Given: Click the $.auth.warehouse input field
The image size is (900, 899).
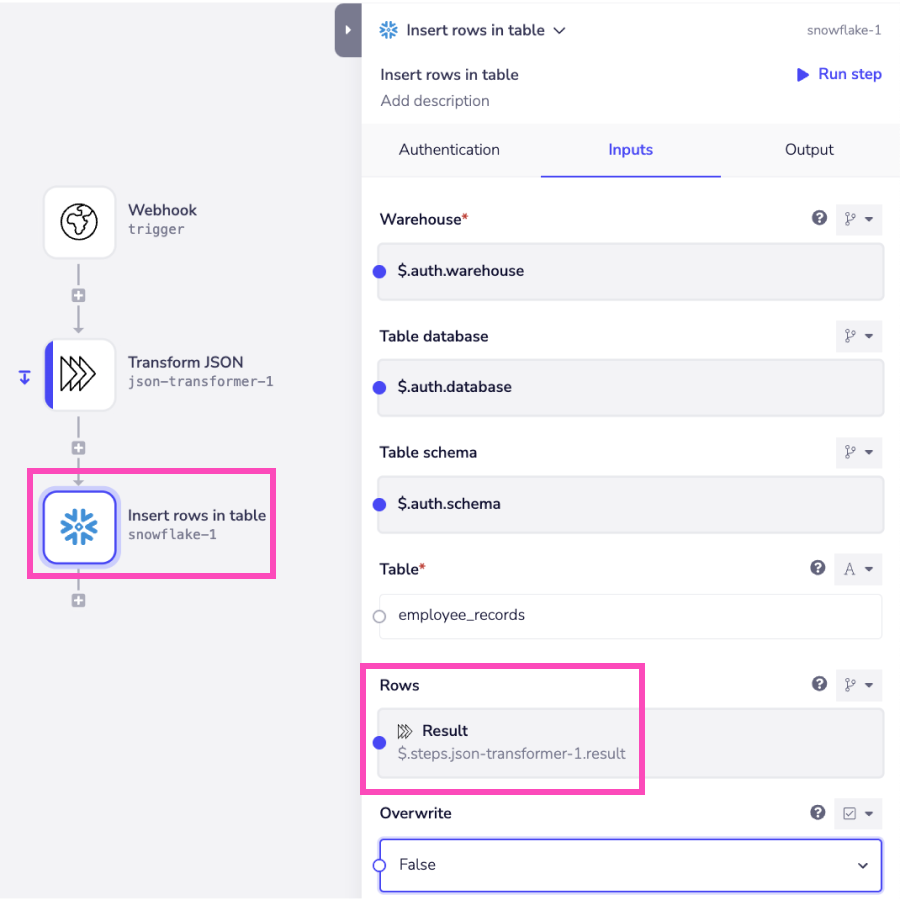Looking at the screenshot, I should pyautogui.click(x=630, y=271).
